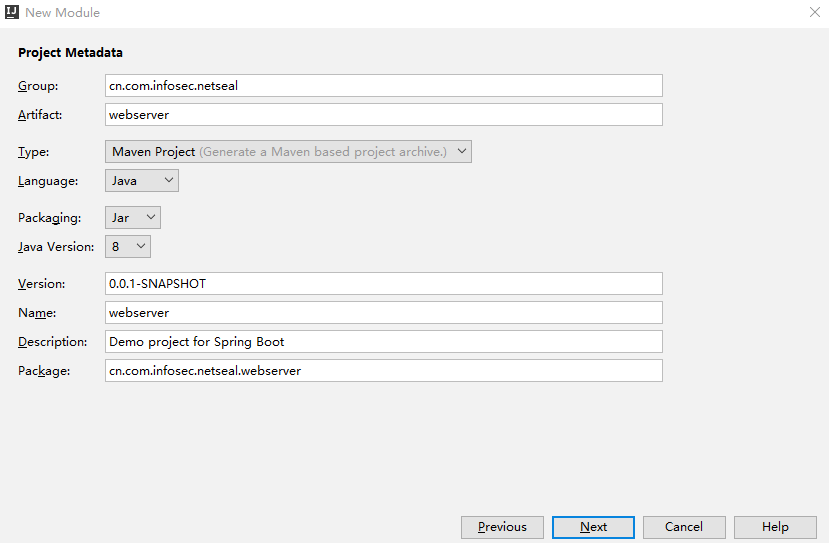Cancel the New Module wizard
This screenshot has width=829, height=543.
[684, 527]
